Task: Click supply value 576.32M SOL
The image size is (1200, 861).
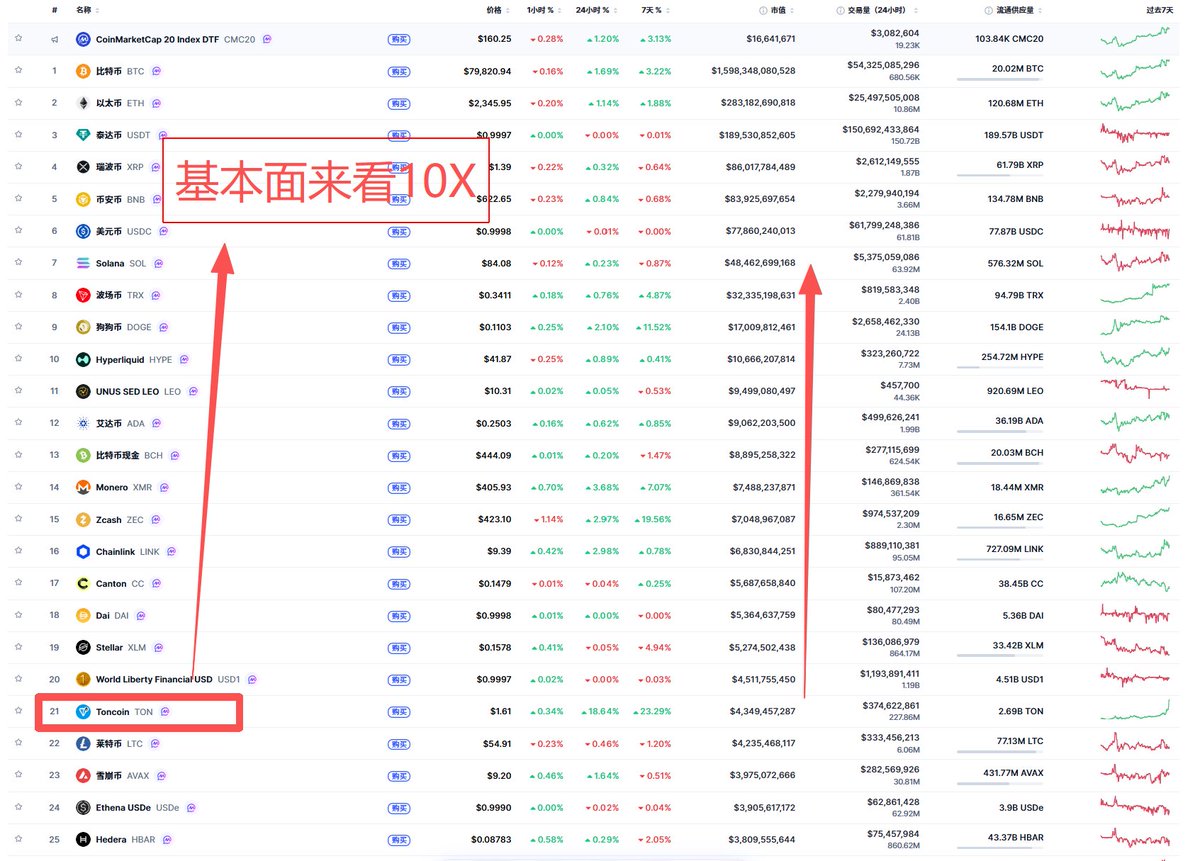Action: [x=1013, y=263]
